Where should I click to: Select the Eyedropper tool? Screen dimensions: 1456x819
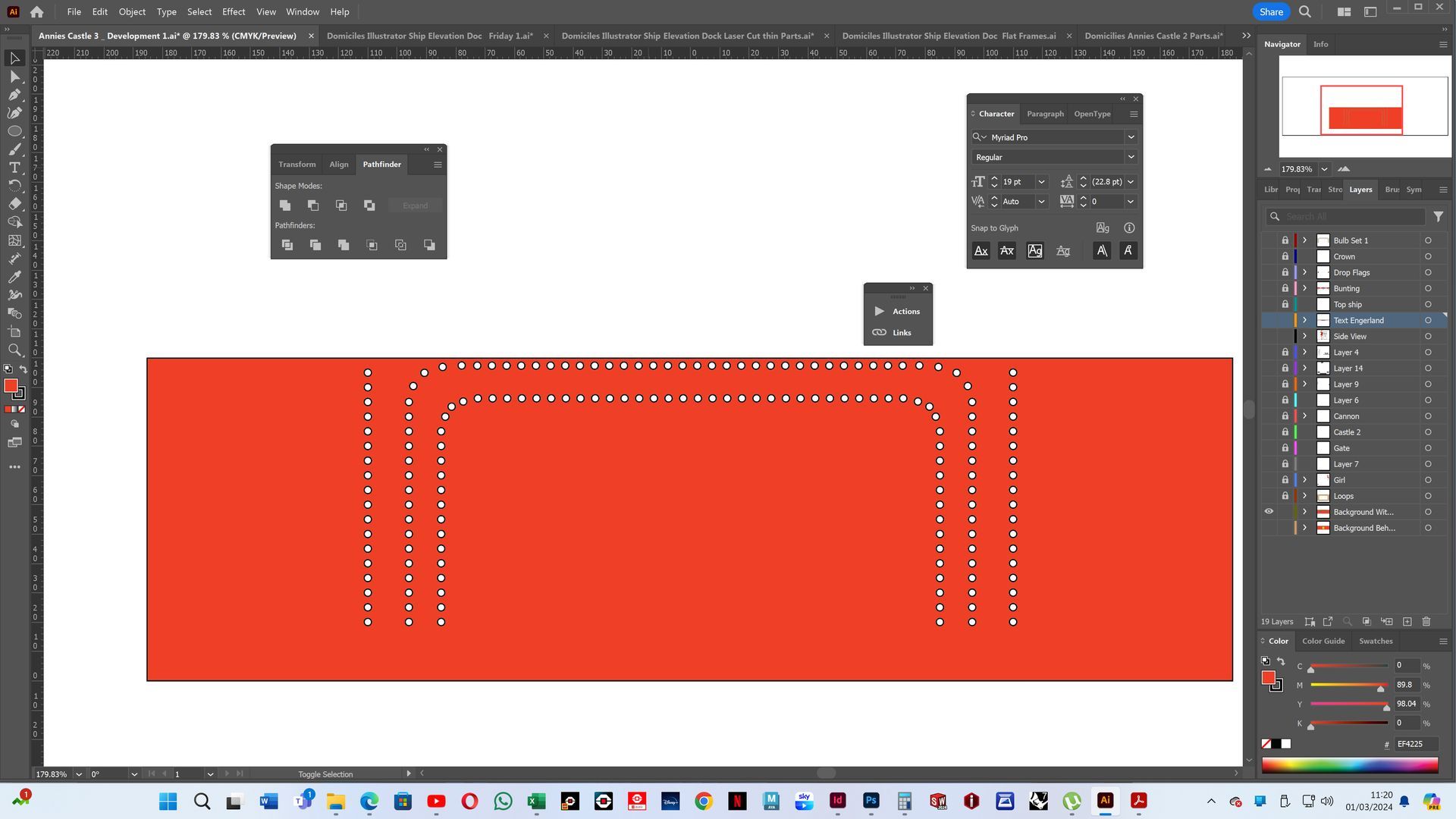(14, 278)
